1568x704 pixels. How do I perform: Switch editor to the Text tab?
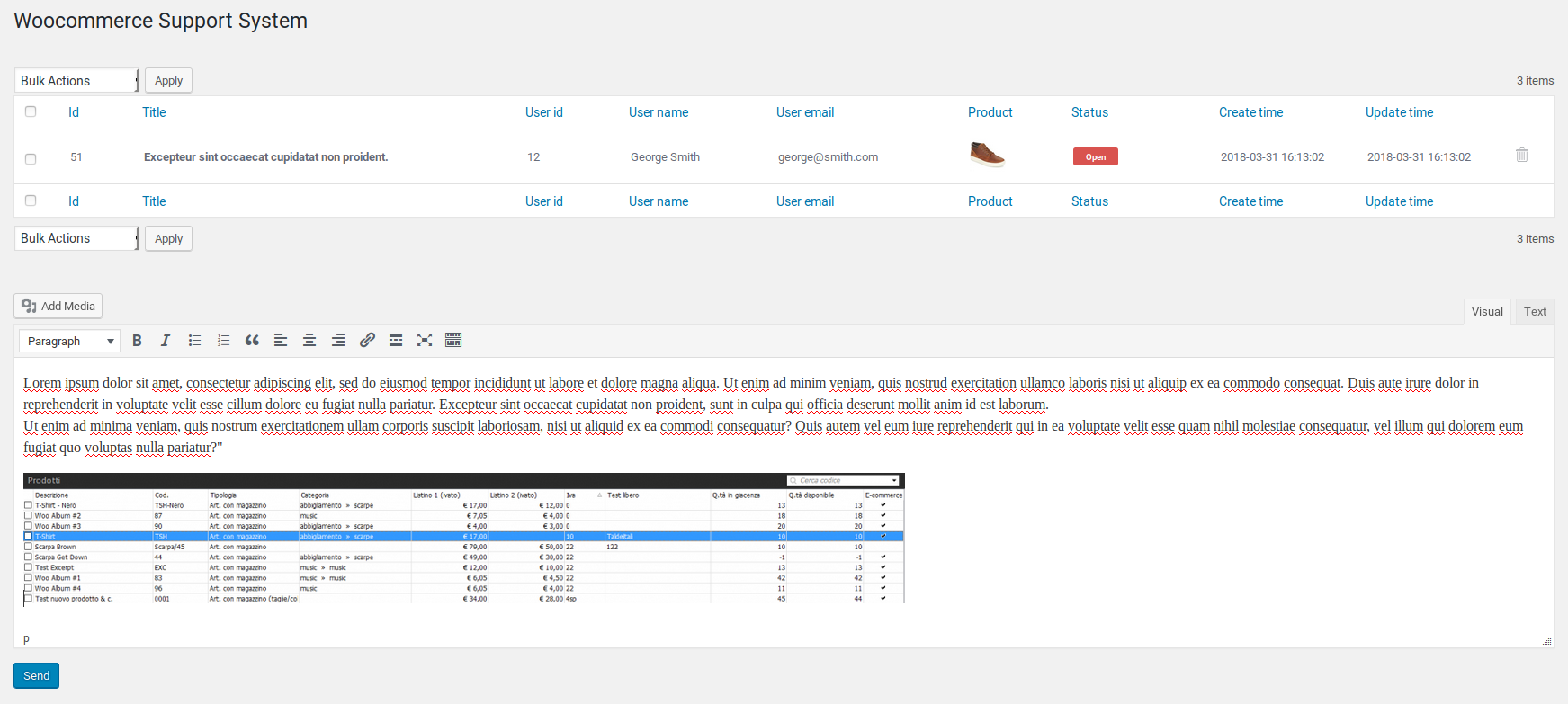pyautogui.click(x=1535, y=311)
